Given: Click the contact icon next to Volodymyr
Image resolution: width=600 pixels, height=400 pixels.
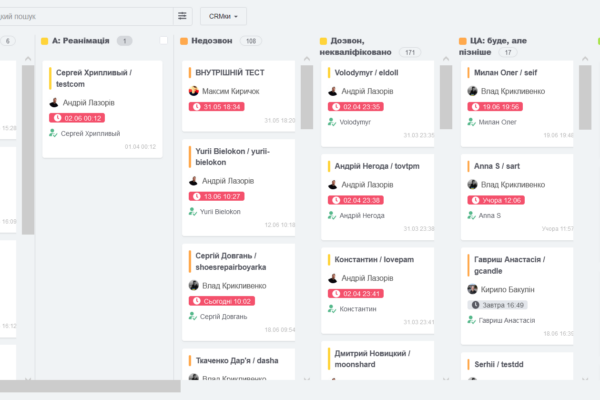Looking at the screenshot, I should 333,122.
